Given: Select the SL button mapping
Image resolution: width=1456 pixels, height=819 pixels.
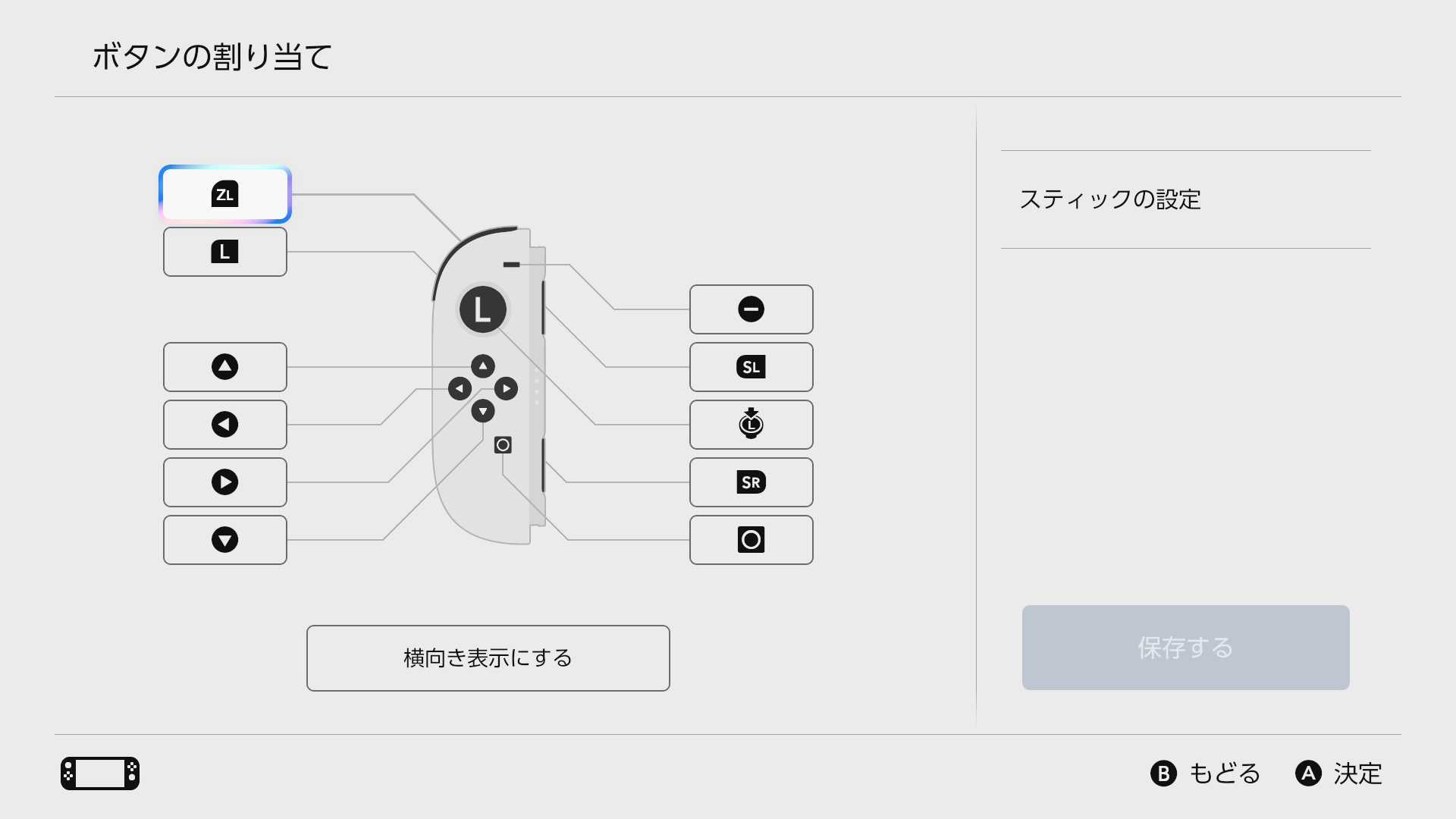Looking at the screenshot, I should (x=751, y=367).
